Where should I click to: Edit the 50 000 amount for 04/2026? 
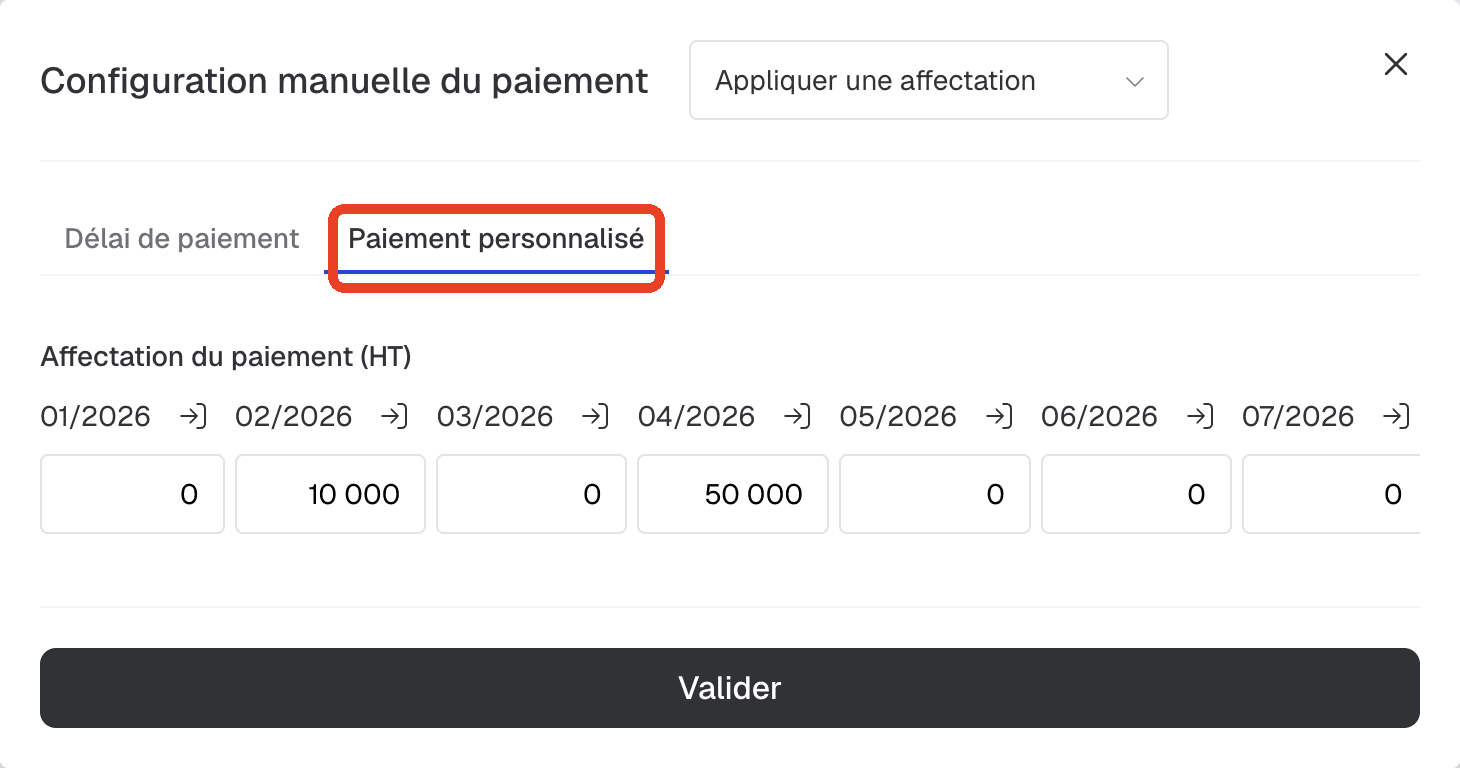(x=733, y=494)
